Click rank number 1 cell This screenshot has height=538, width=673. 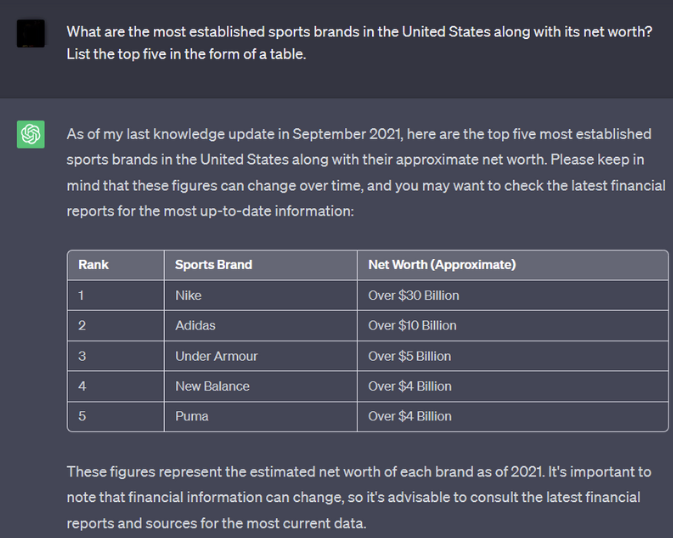[x=116, y=295]
